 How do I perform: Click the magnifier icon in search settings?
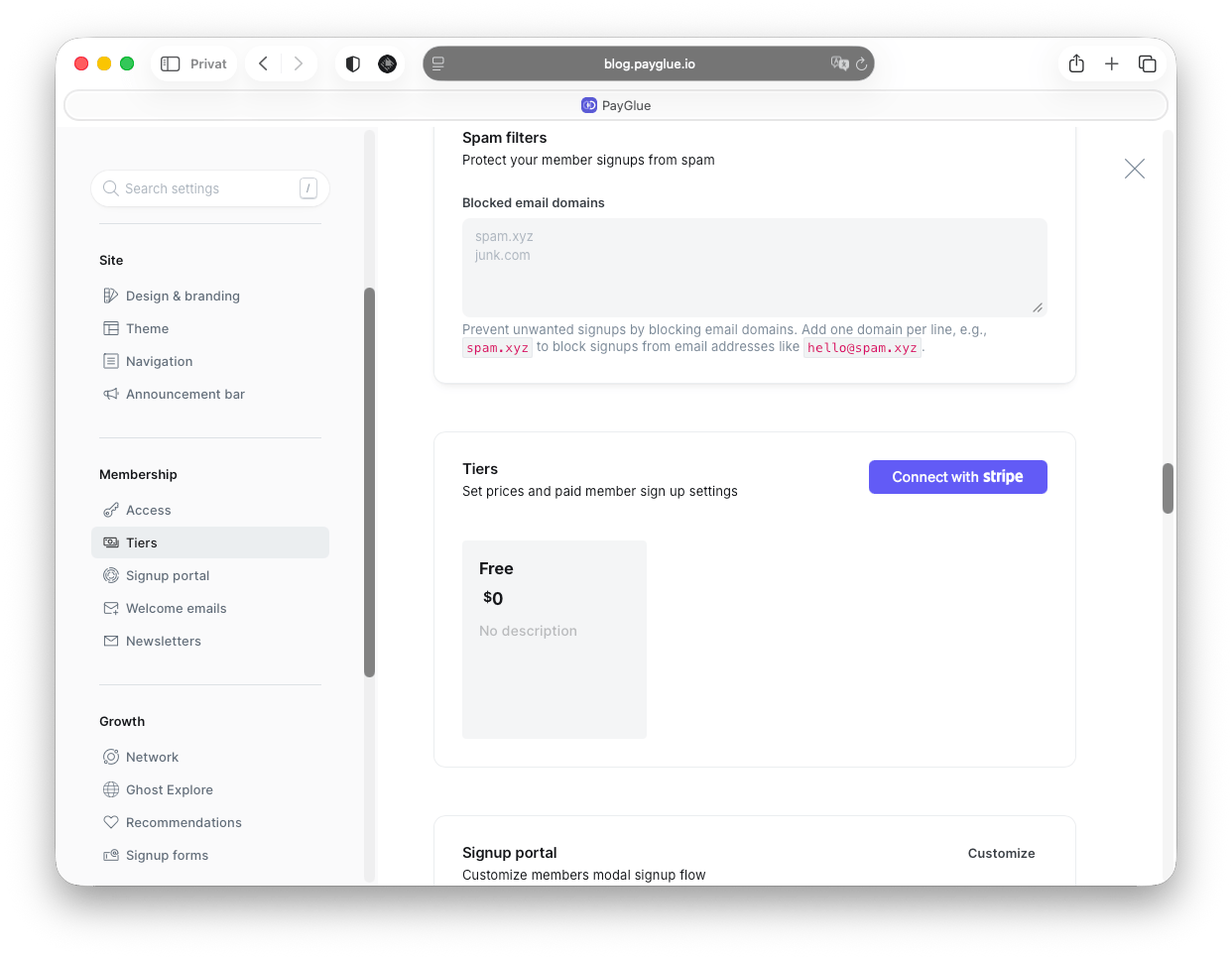coord(111,188)
